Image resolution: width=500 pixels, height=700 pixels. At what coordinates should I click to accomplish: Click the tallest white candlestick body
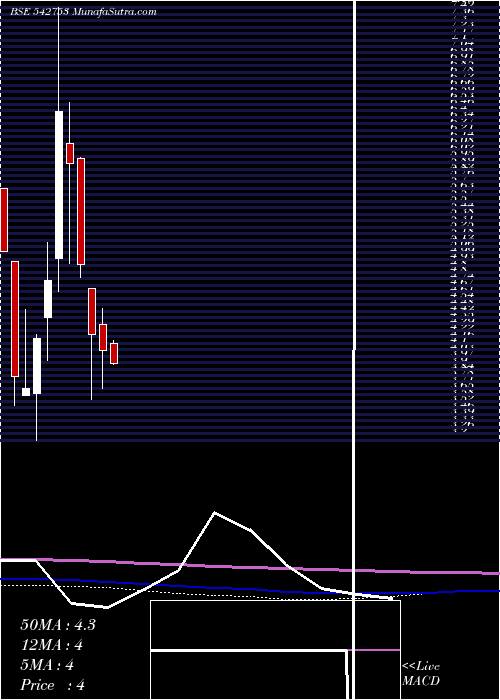59,185
